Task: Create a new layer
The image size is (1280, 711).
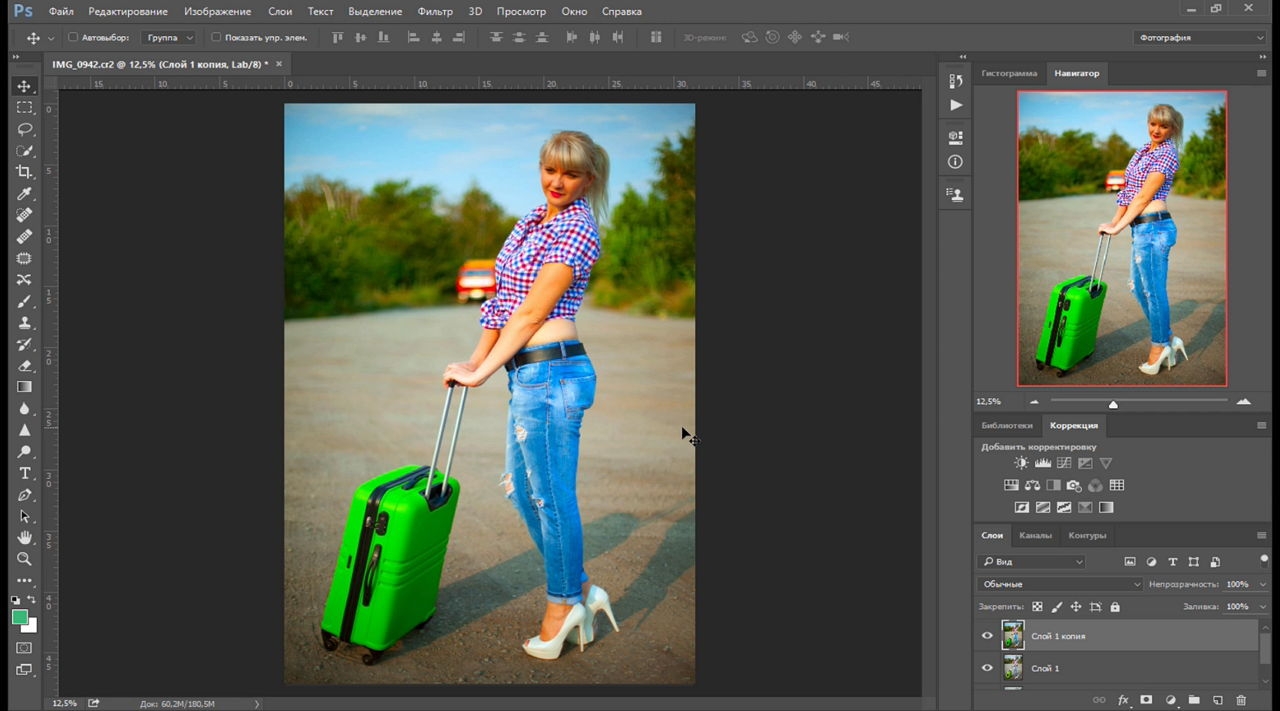Action: (1217, 700)
